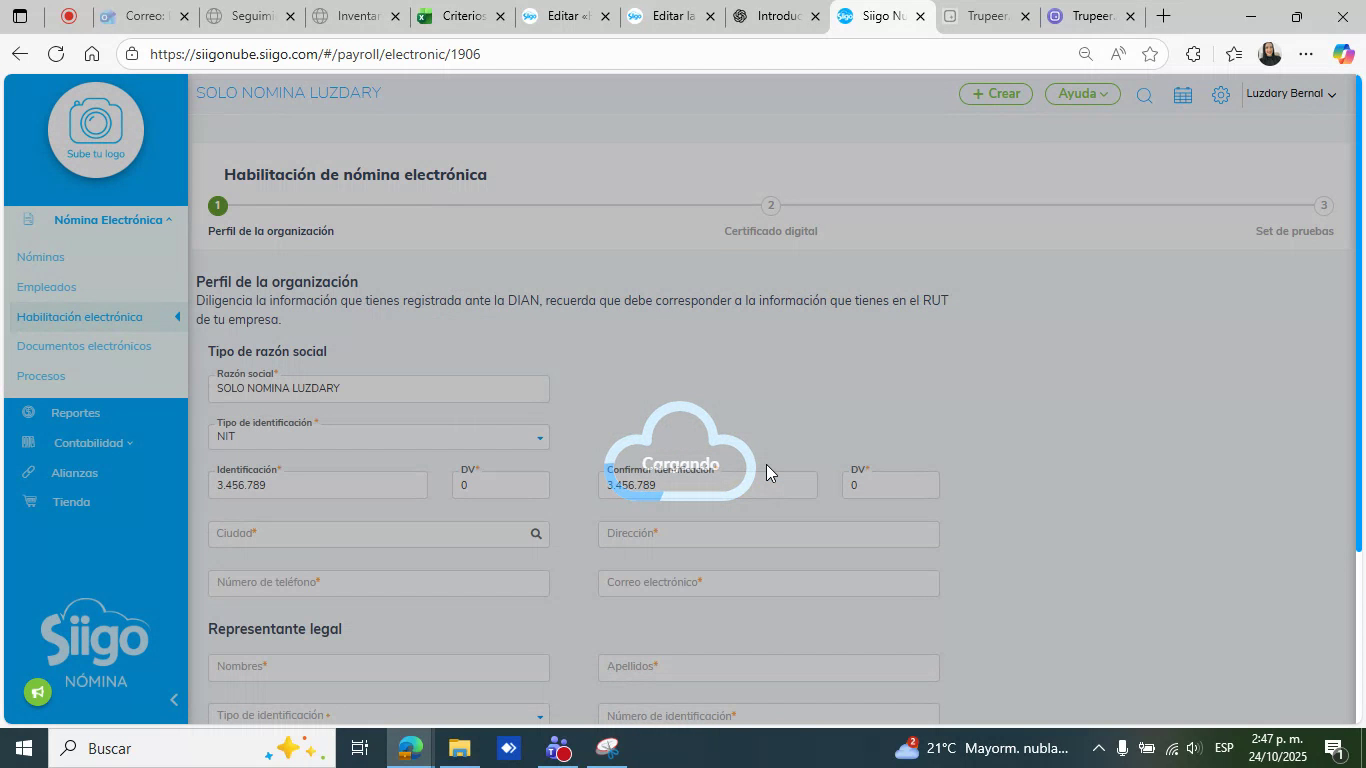The image size is (1366, 768).
Task: Open browser extensions puzzle icon
Action: pyautogui.click(x=1193, y=54)
